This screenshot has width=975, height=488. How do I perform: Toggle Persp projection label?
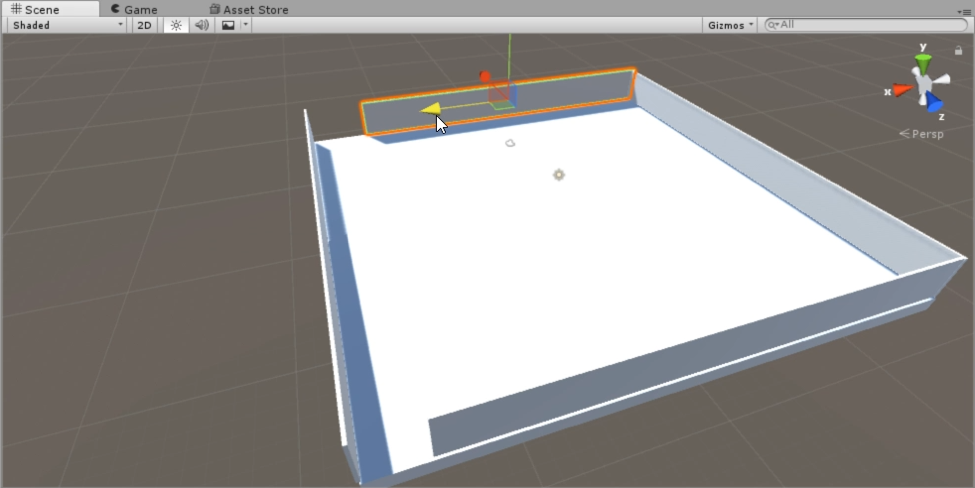coord(922,134)
